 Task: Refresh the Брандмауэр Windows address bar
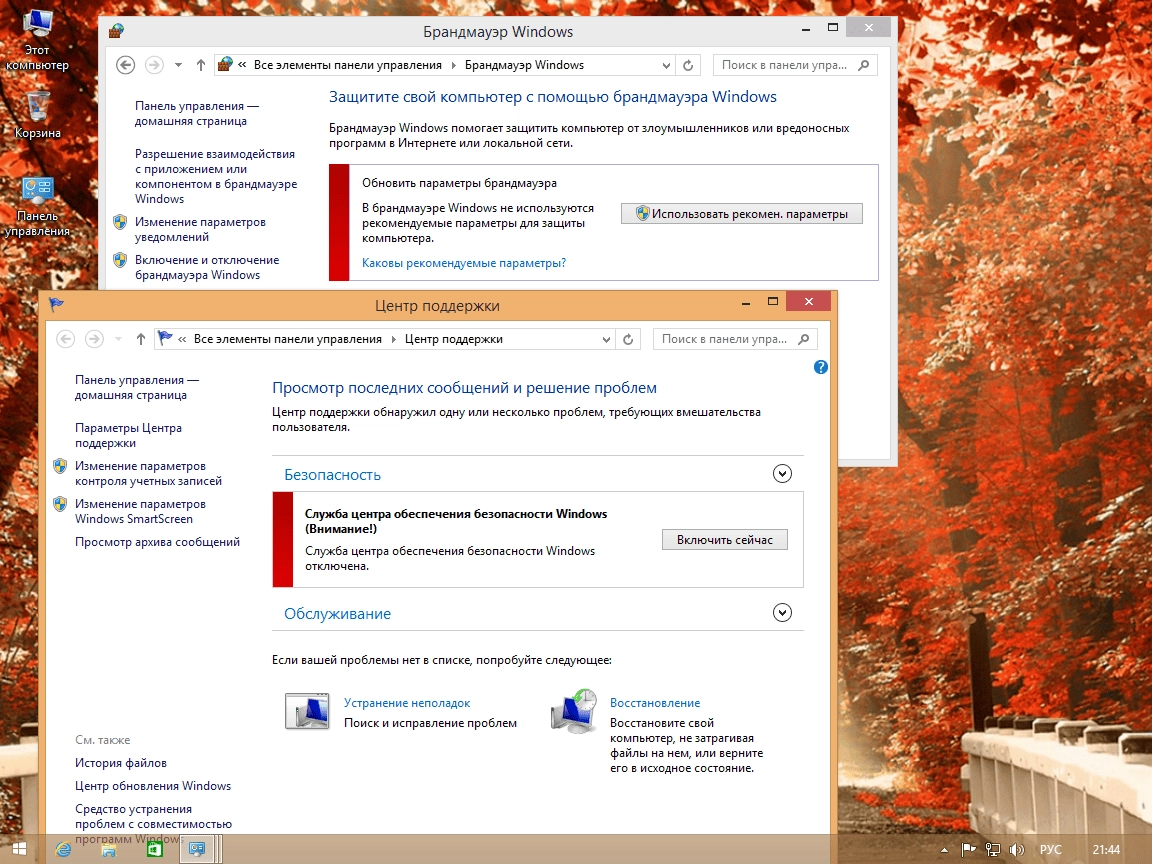[x=688, y=65]
